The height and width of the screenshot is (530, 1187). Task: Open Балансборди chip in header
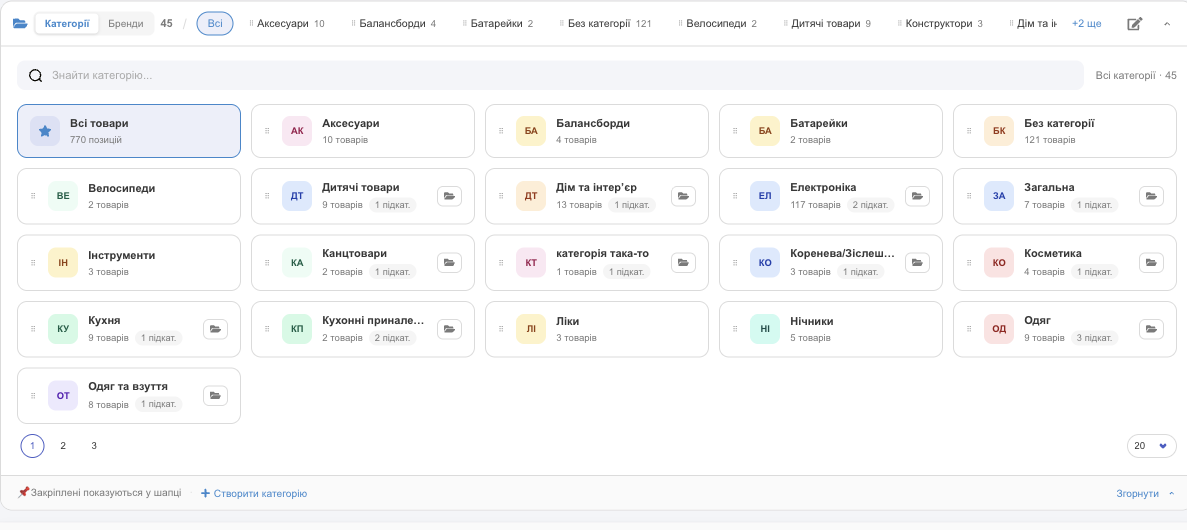[x=394, y=23]
